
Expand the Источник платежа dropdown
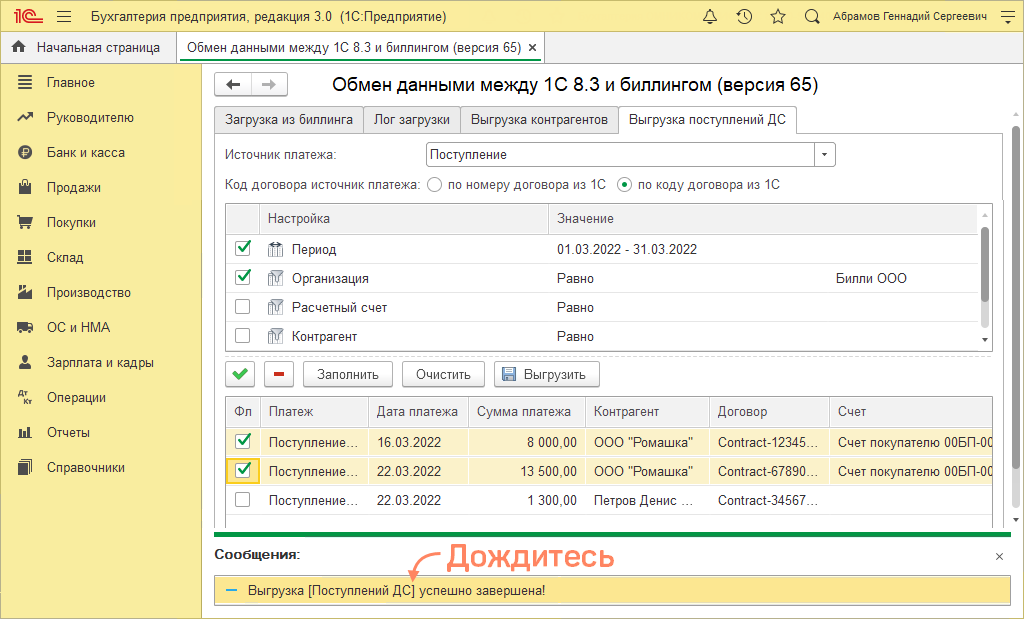pyautogui.click(x=824, y=155)
